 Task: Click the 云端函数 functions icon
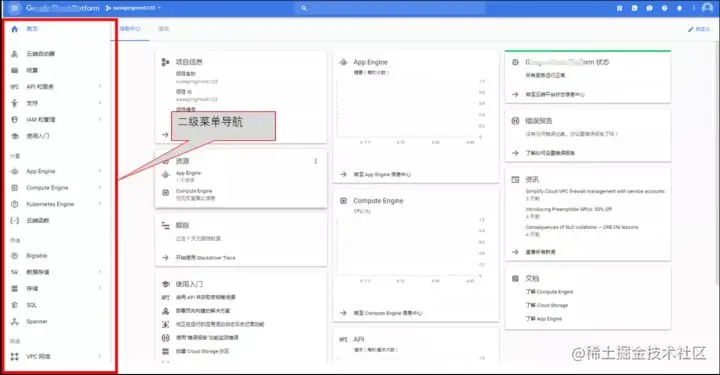click(x=14, y=220)
